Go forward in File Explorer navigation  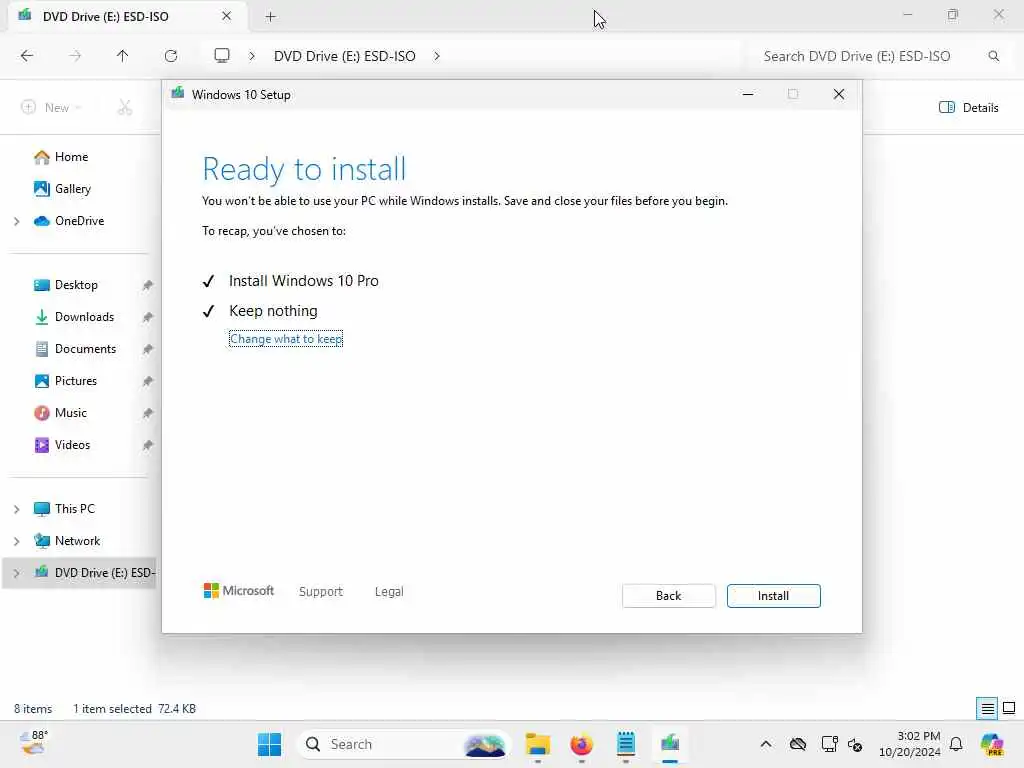coord(75,56)
